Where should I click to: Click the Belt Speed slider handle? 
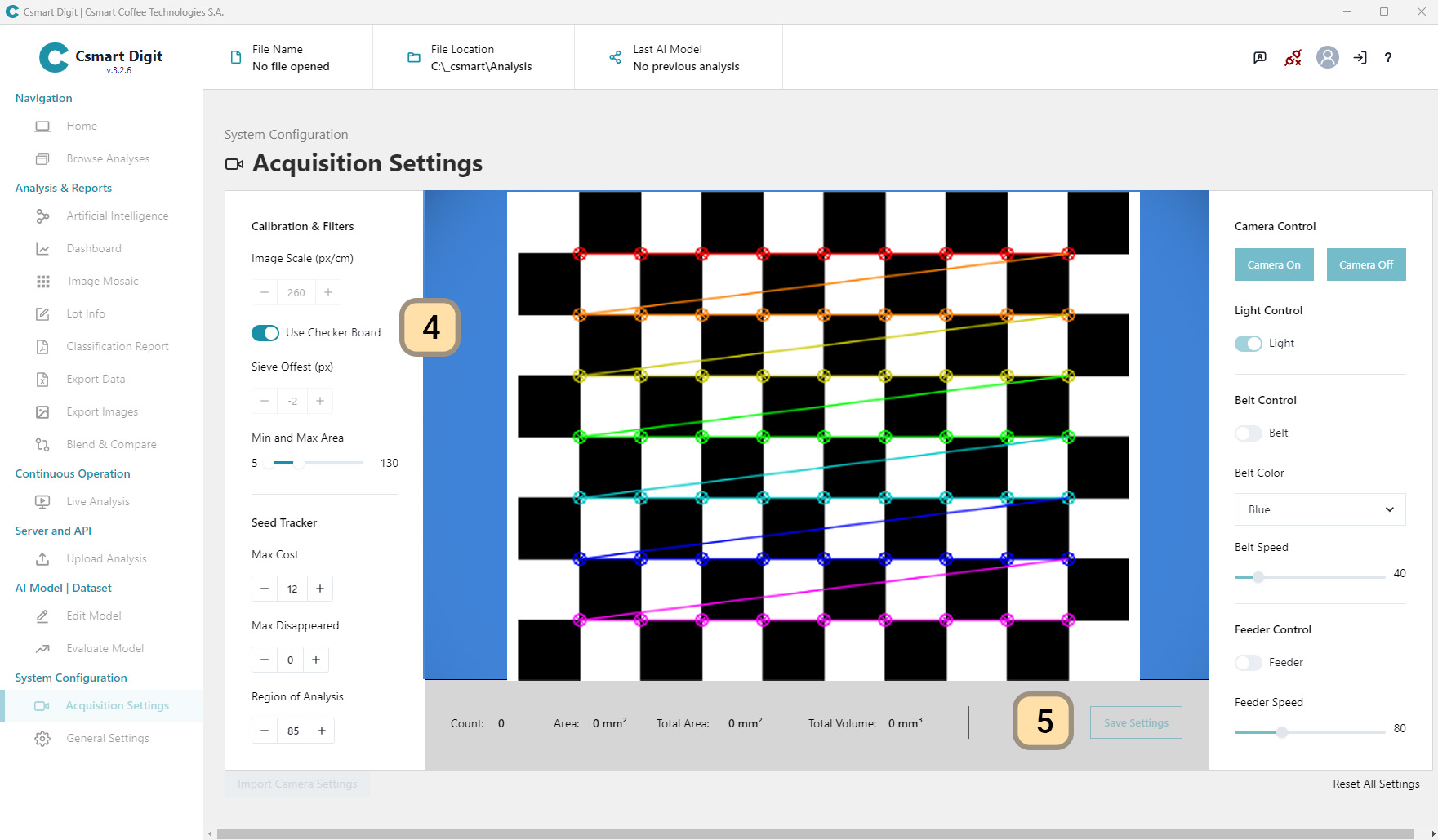click(1258, 577)
